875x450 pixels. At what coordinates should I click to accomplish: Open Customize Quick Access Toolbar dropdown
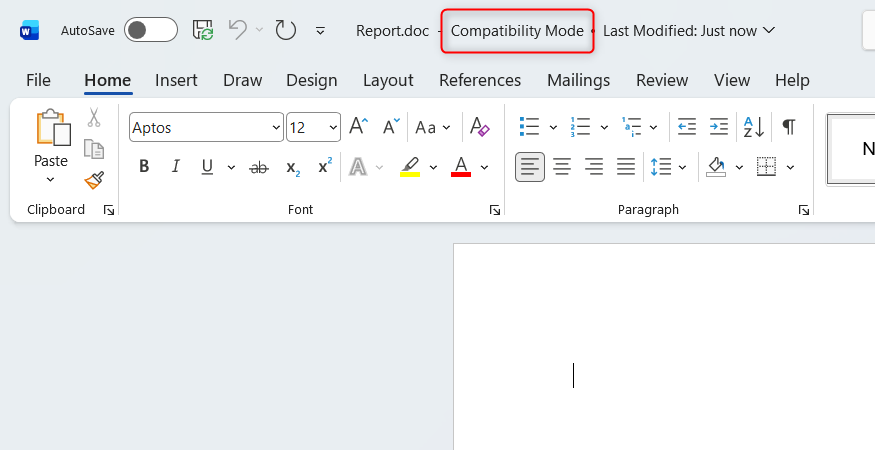[x=320, y=31]
